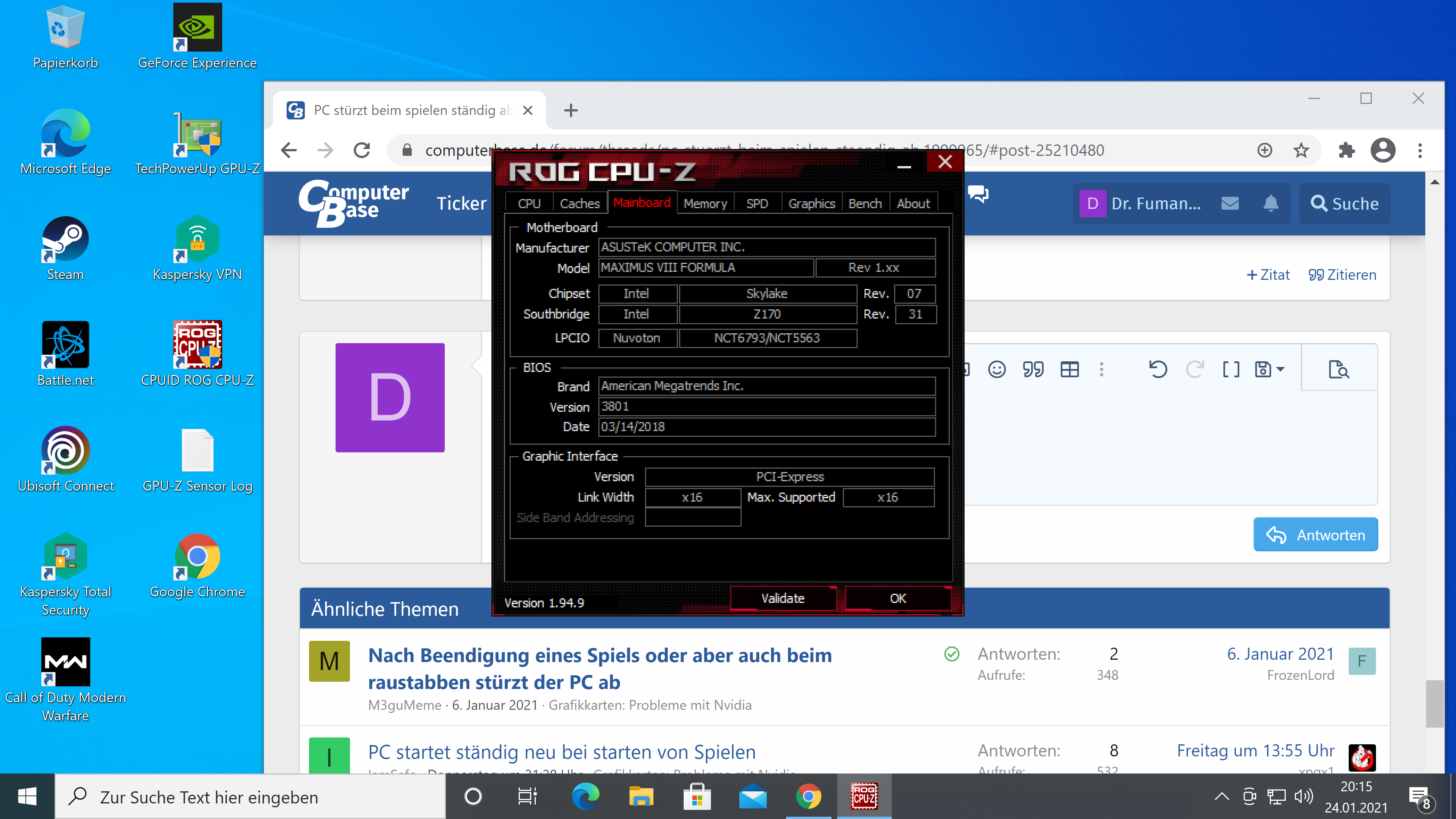
Task: Bookmark page with the star icon
Action: [x=1301, y=151]
